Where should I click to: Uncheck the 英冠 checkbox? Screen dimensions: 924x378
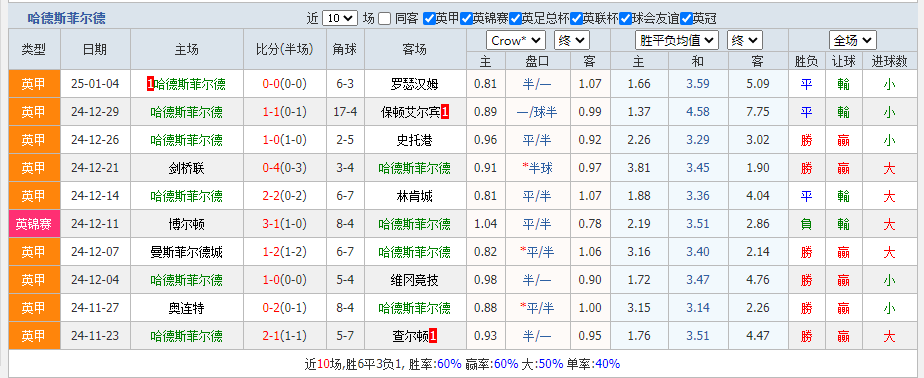coord(686,18)
